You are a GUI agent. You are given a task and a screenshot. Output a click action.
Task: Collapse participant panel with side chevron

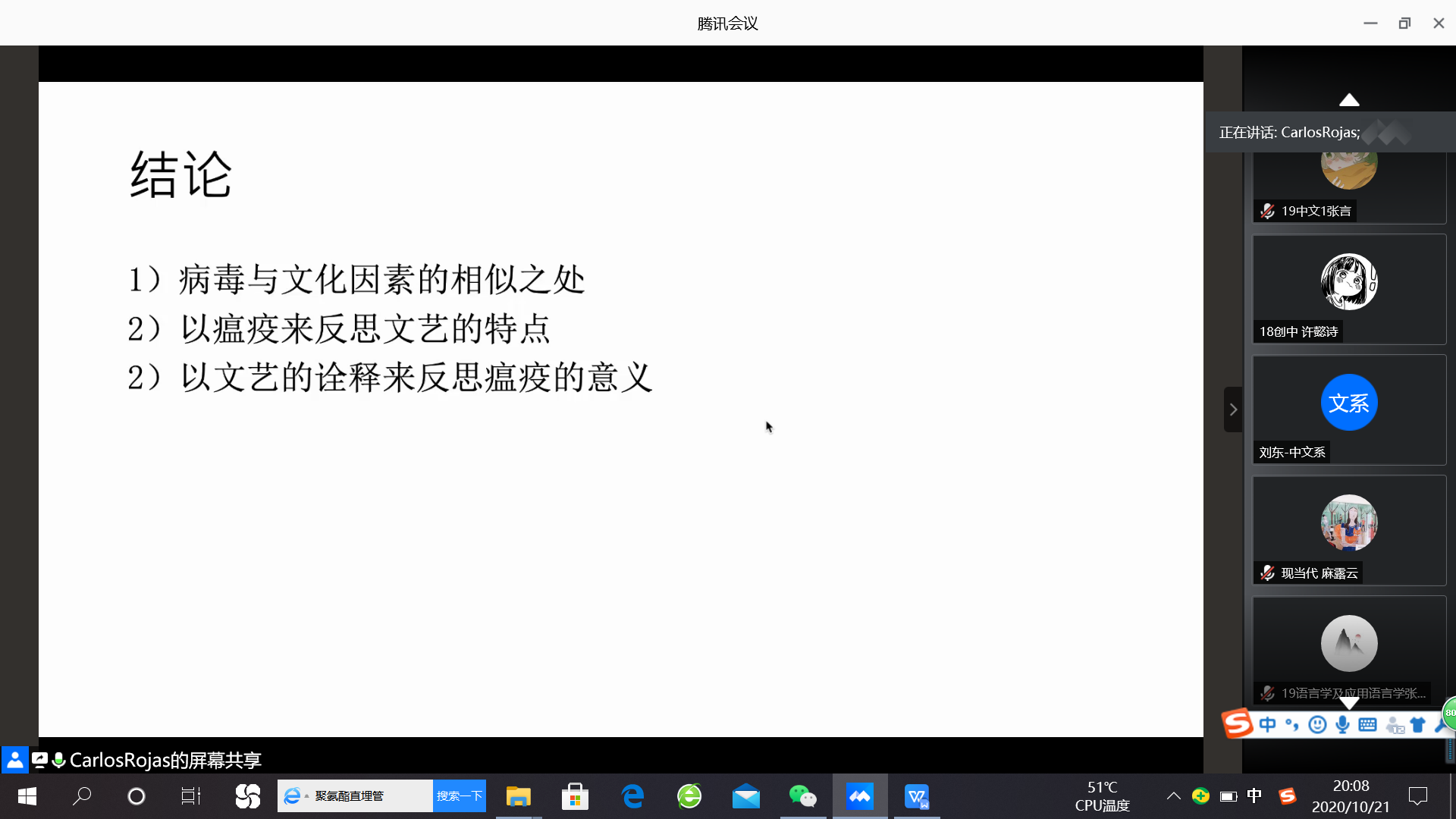[1233, 409]
